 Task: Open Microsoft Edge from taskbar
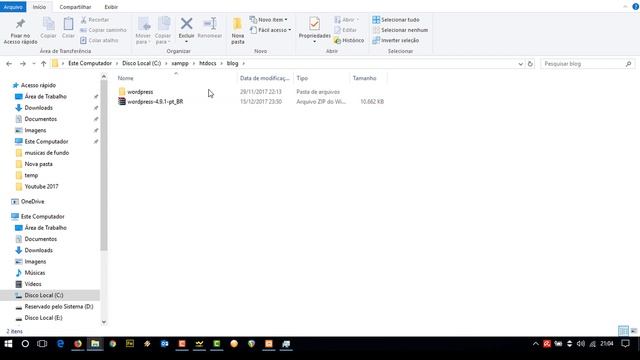click(x=60, y=344)
